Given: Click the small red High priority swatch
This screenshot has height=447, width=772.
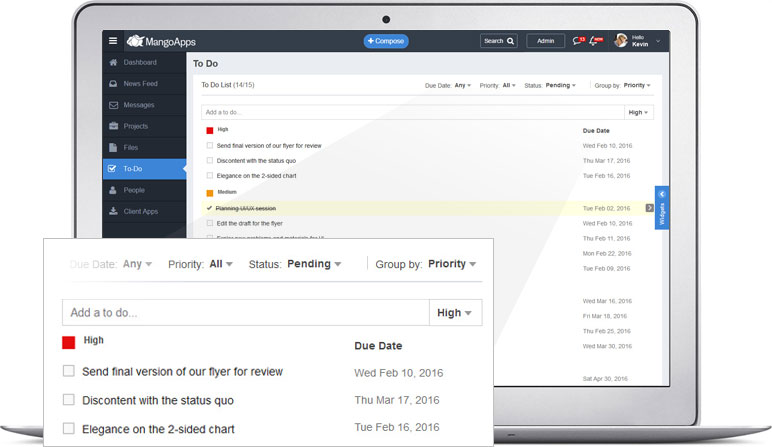Looking at the screenshot, I should click(210, 130).
